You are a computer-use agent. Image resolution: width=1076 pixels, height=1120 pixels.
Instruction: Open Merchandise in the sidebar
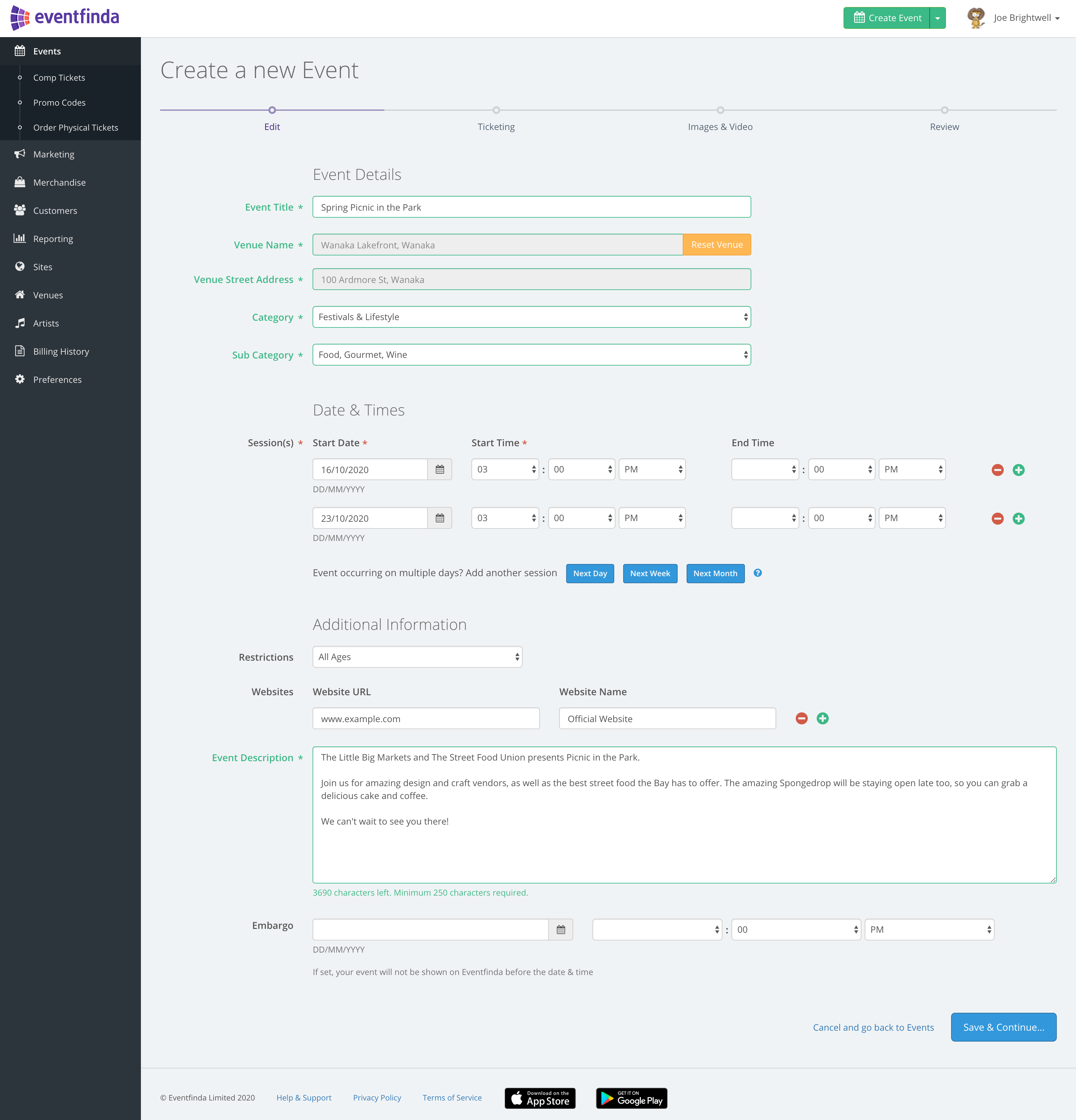(70, 182)
